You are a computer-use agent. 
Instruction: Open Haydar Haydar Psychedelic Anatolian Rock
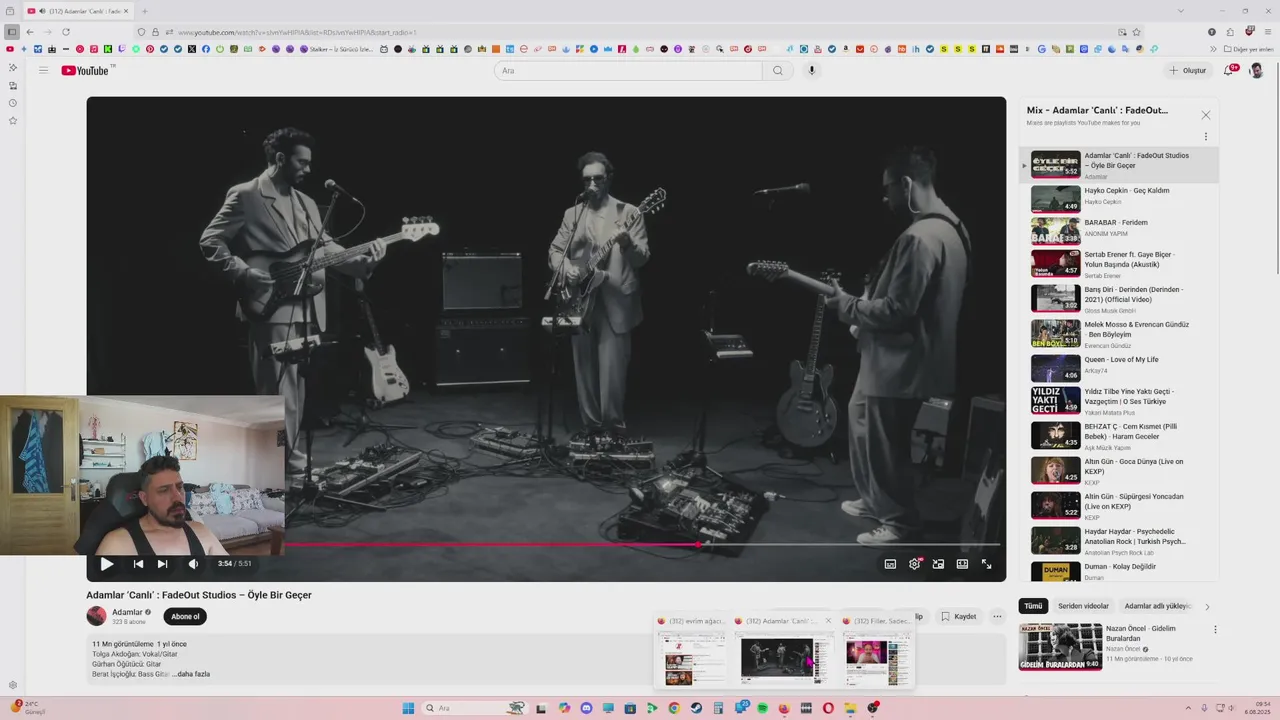click(1119, 540)
